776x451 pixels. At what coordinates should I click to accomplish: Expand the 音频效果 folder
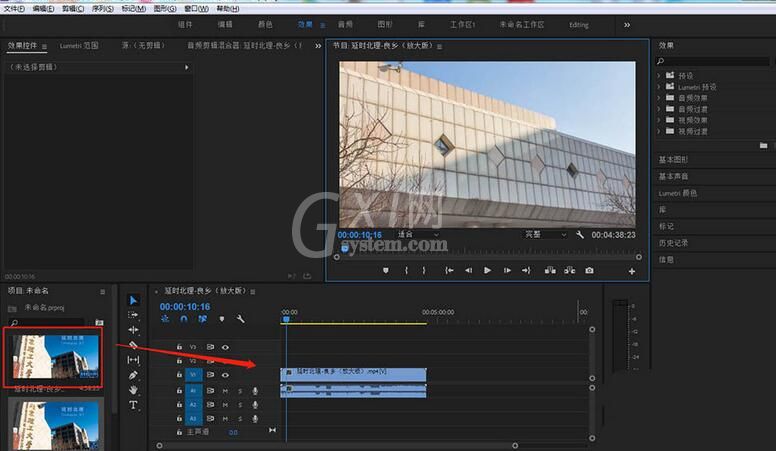pyautogui.click(x=659, y=98)
